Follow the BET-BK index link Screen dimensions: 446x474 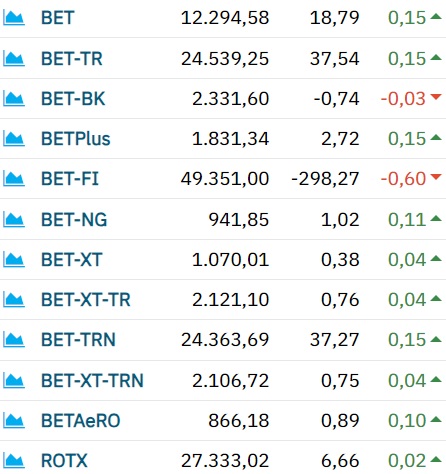click(x=73, y=99)
